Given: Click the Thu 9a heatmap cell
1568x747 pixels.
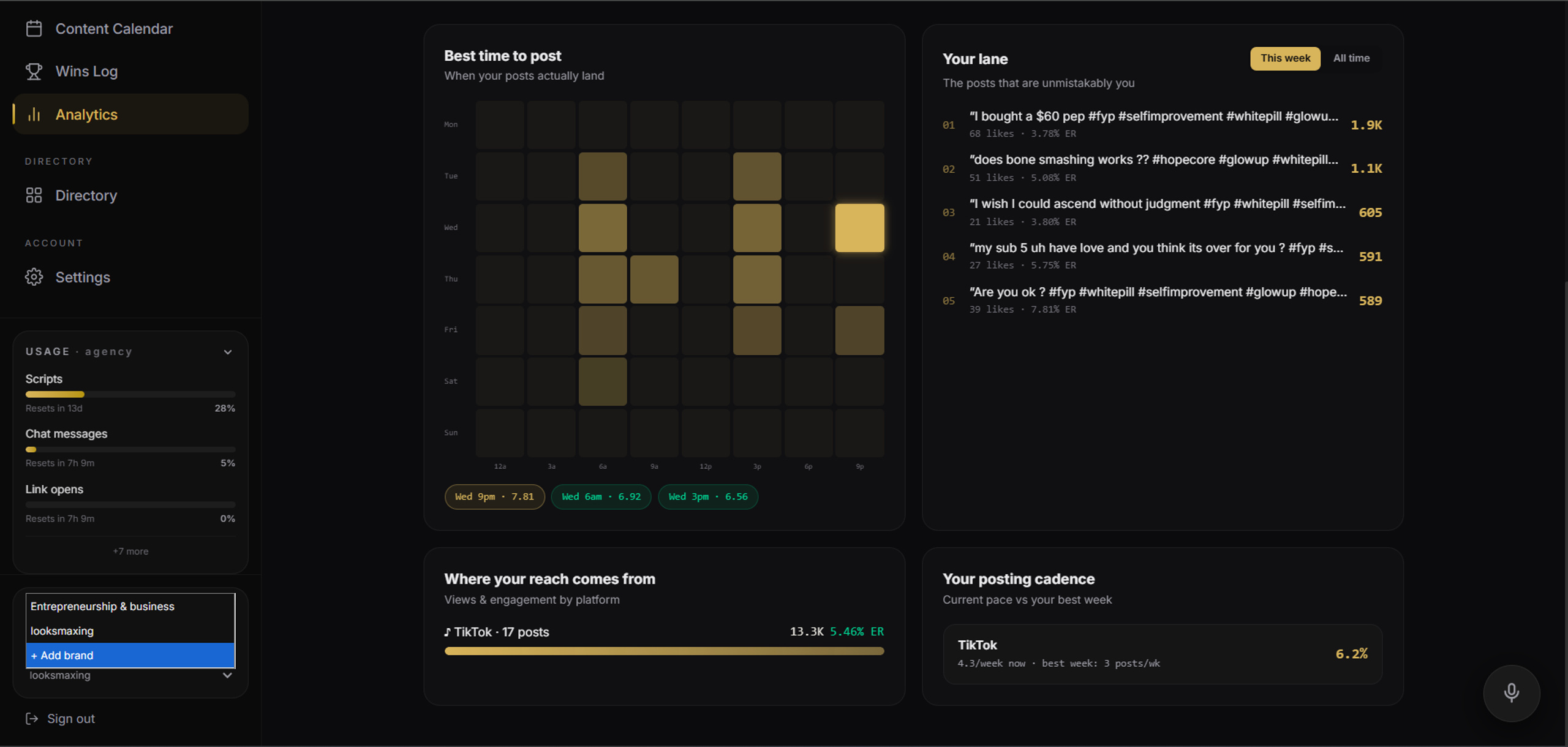Looking at the screenshot, I should pos(654,279).
